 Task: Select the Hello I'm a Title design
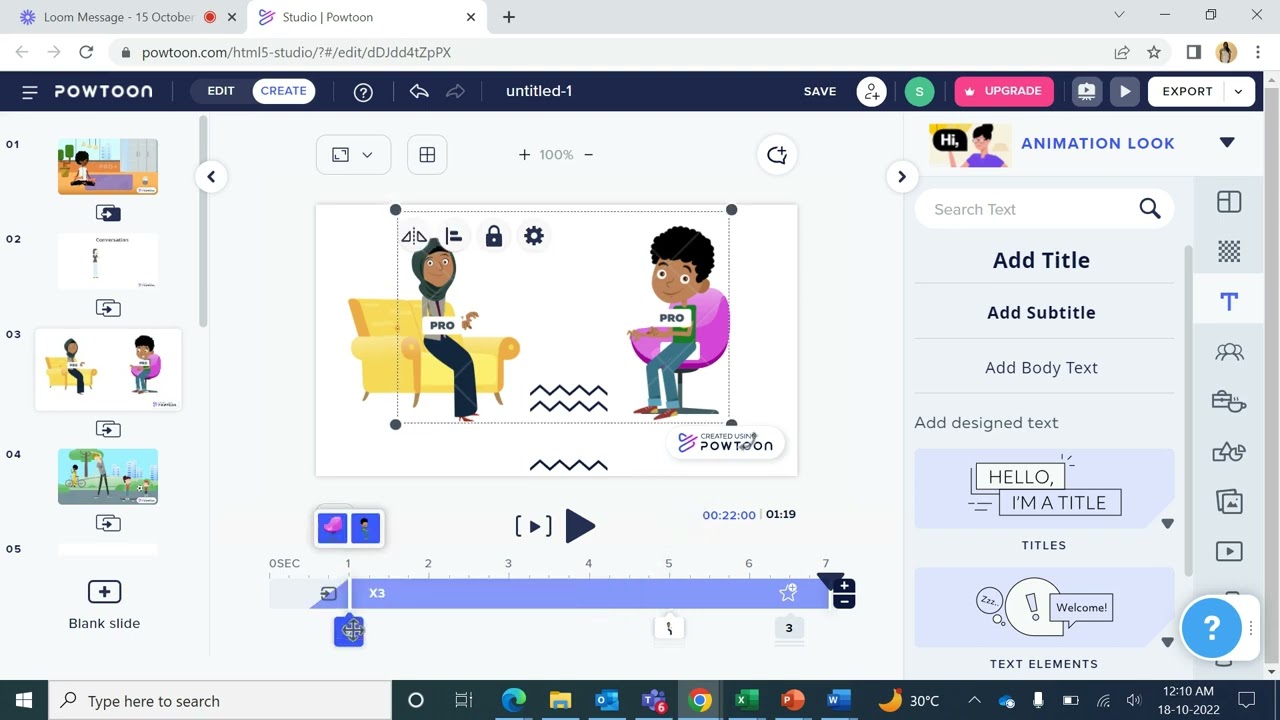pyautogui.click(x=1044, y=489)
